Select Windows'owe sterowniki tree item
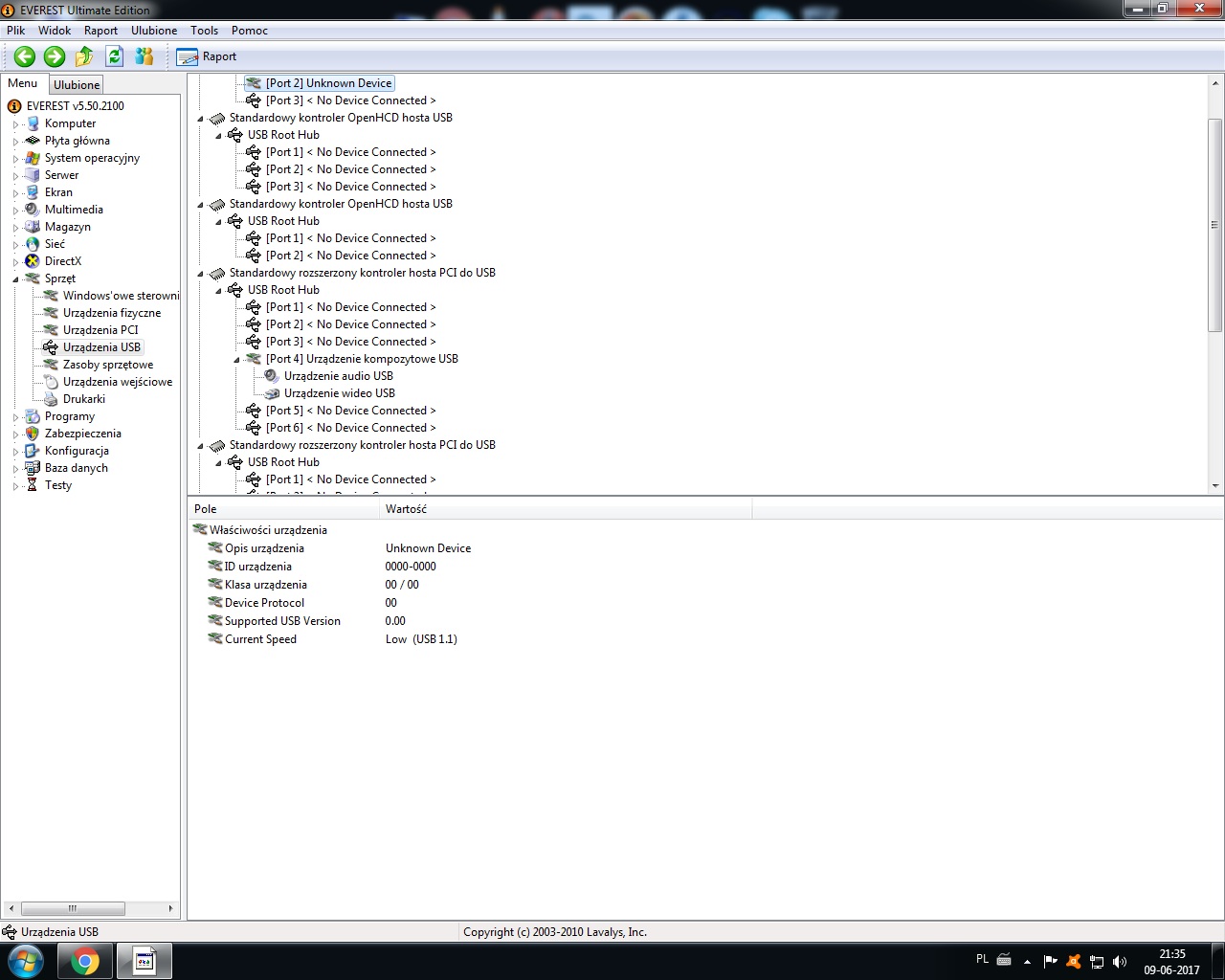Viewport: 1225px width, 980px height. 121,296
